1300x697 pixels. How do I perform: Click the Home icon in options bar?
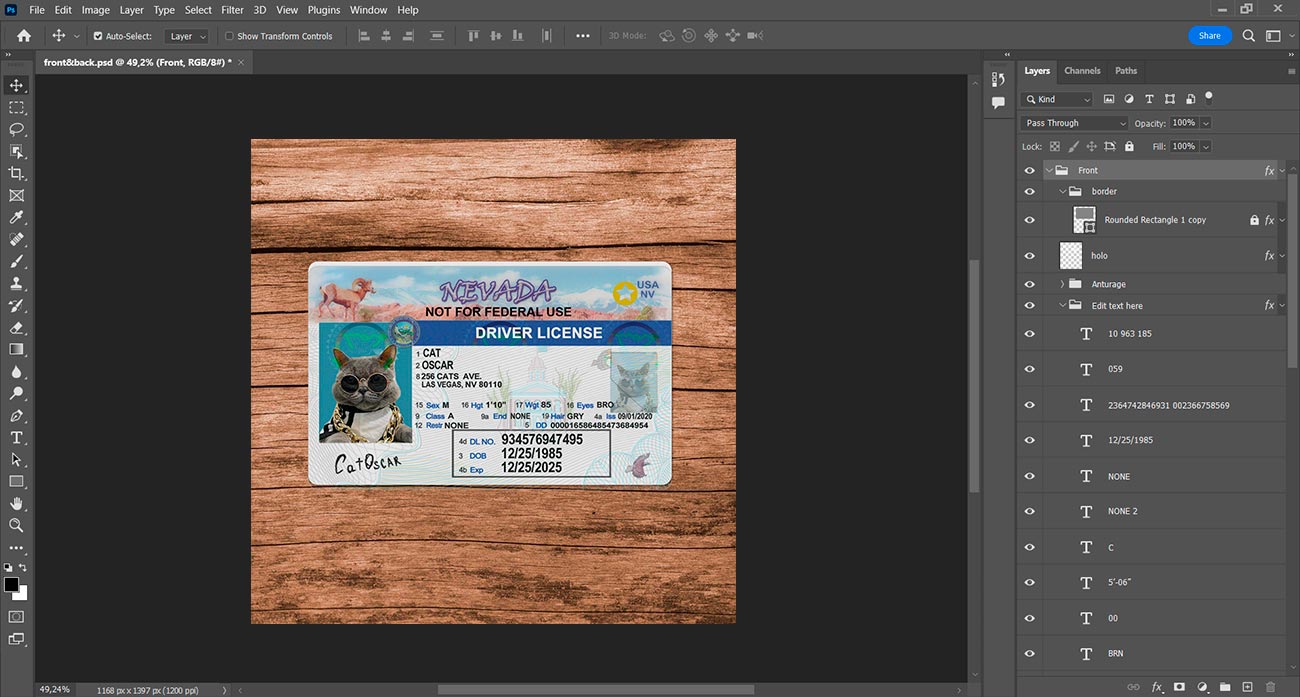(x=24, y=36)
